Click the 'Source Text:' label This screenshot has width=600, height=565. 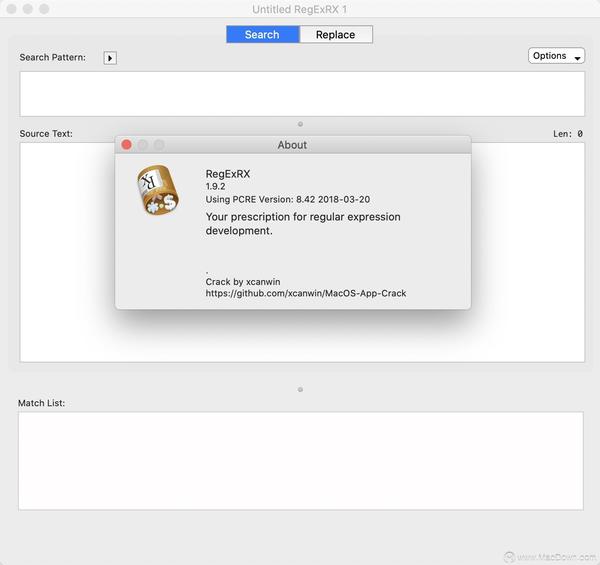46,134
